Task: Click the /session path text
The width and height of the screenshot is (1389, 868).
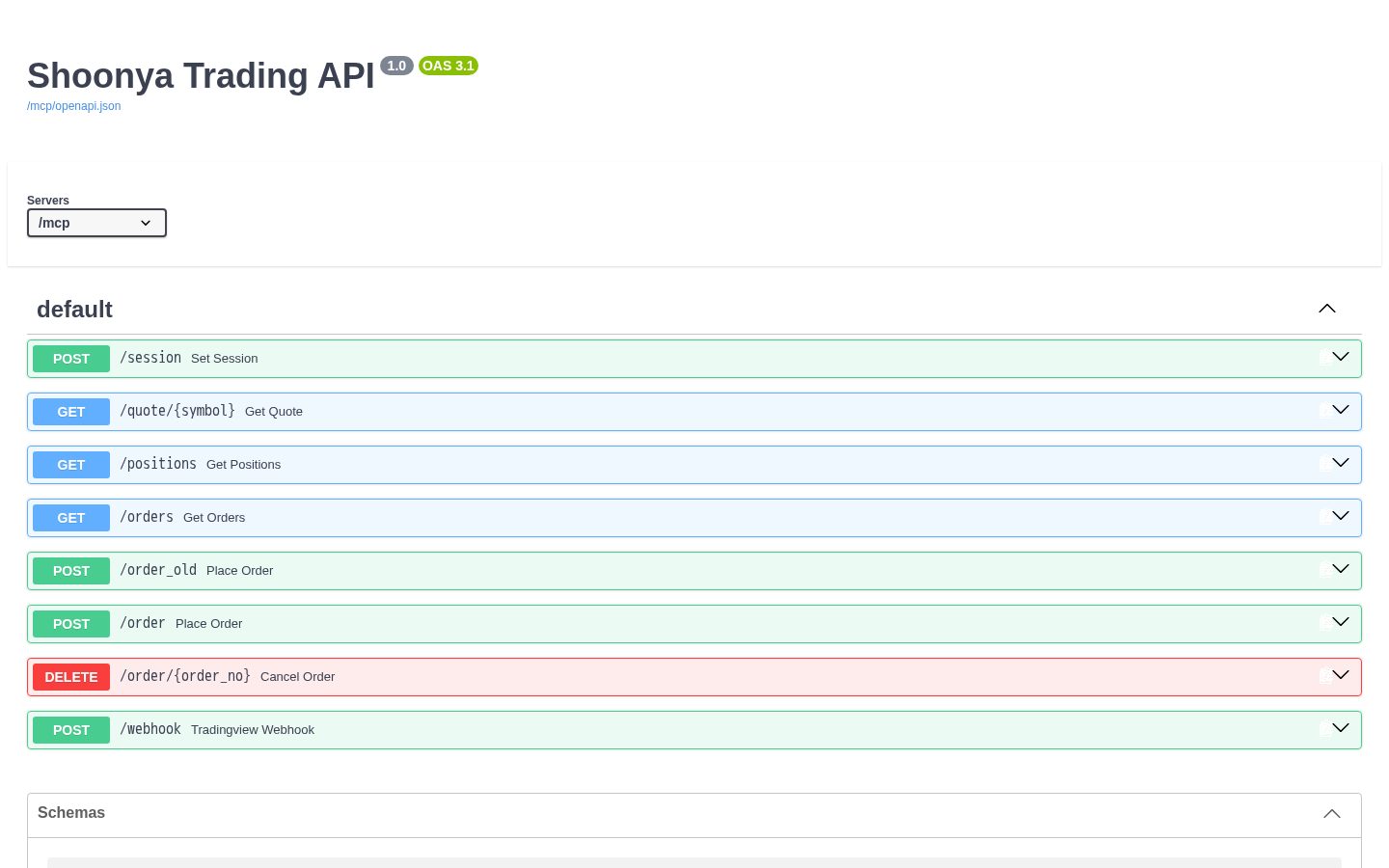Action: pos(150,358)
